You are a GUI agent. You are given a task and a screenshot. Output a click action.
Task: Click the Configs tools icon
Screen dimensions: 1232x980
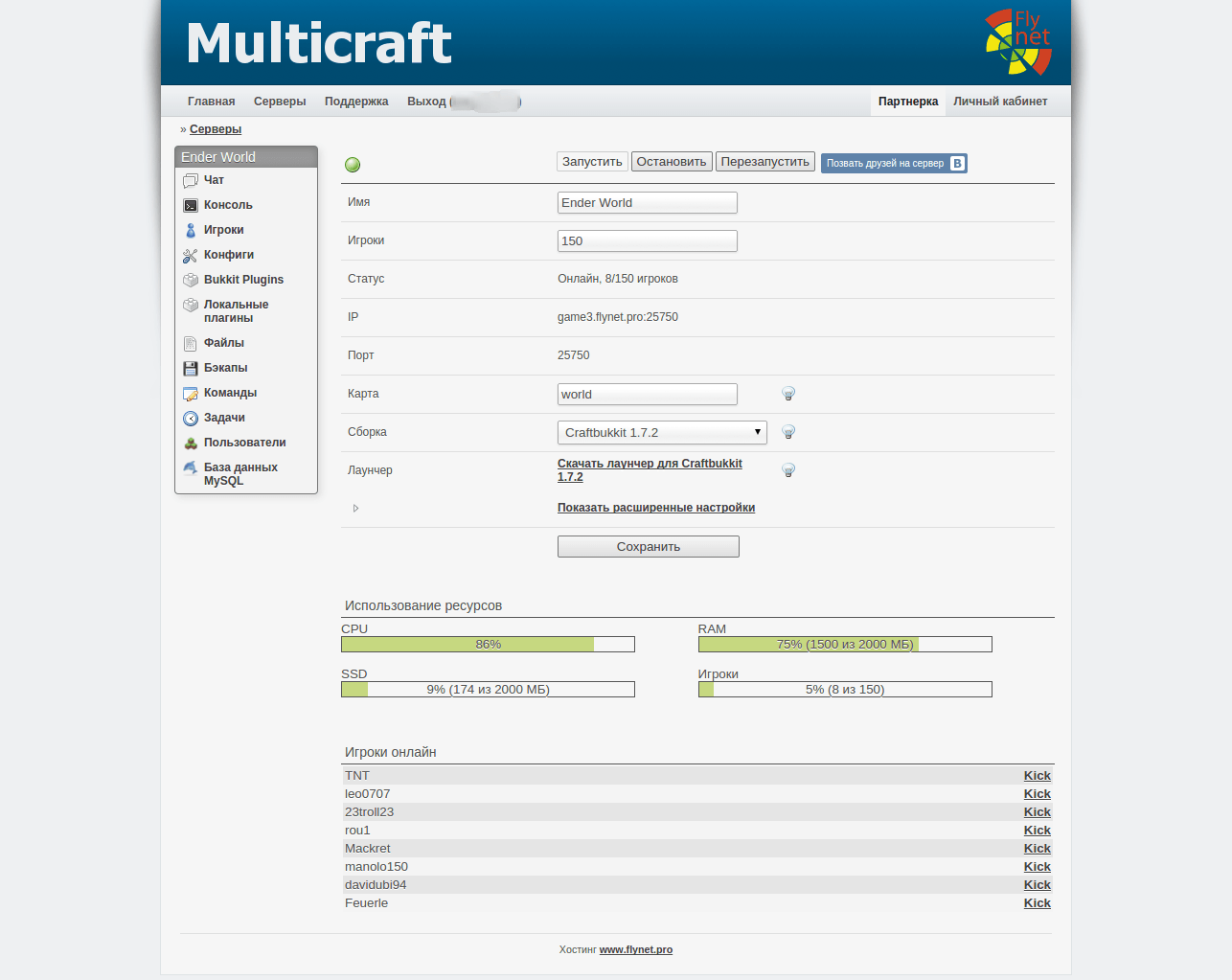191,255
